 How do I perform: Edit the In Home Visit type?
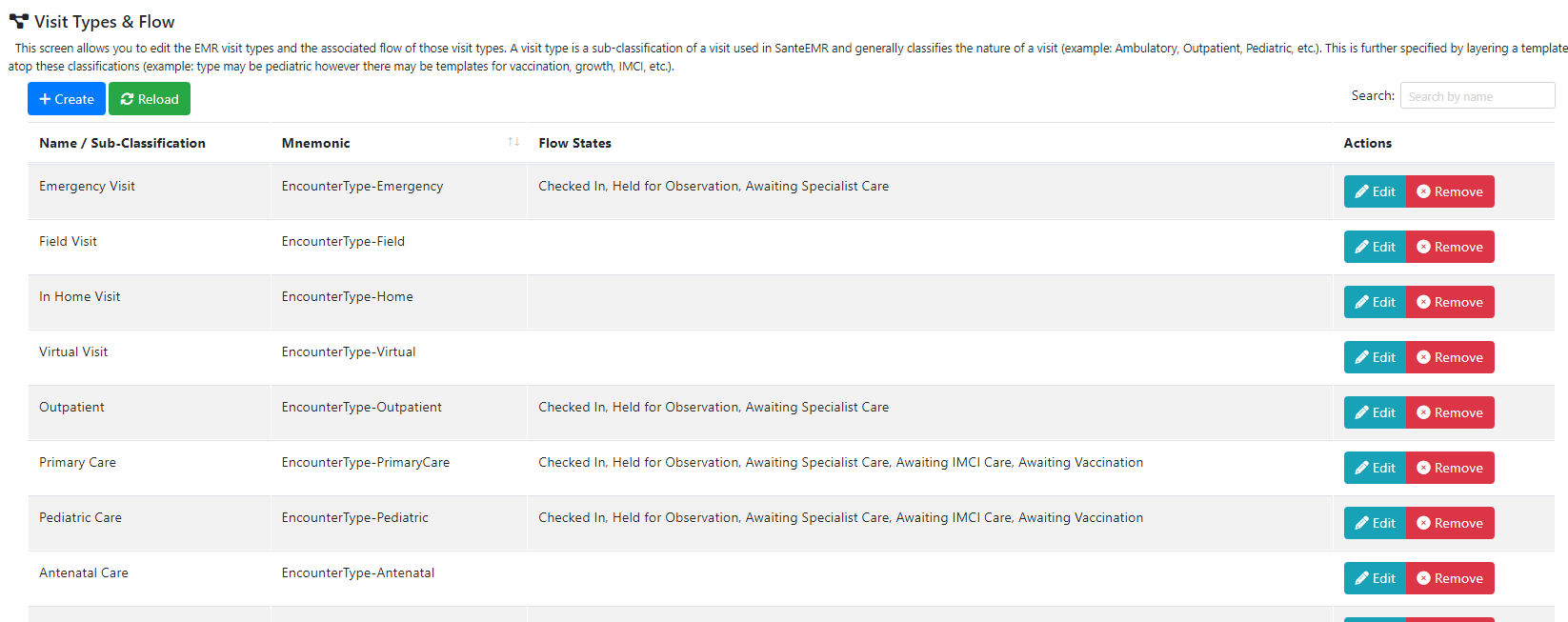click(x=1375, y=302)
